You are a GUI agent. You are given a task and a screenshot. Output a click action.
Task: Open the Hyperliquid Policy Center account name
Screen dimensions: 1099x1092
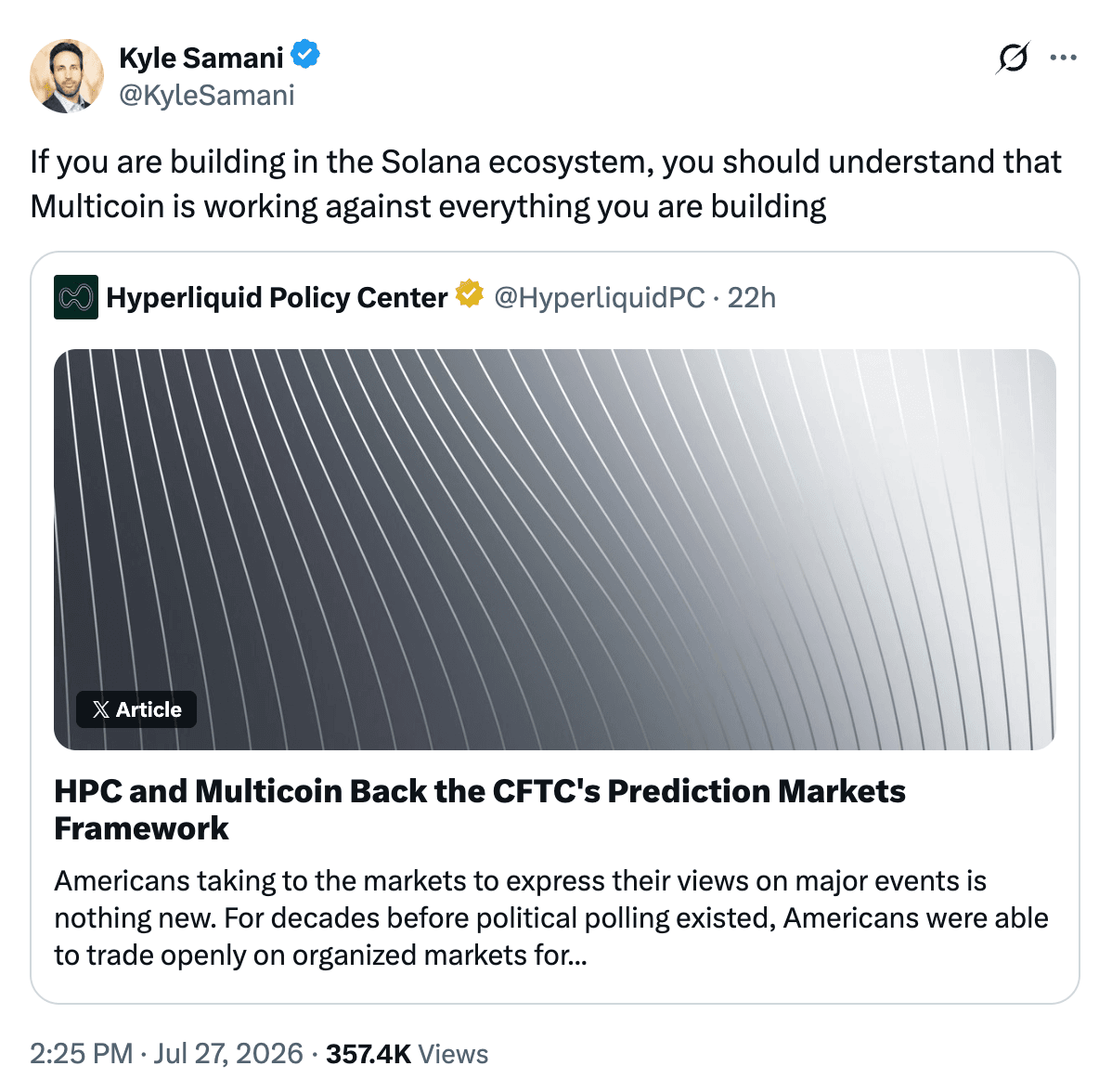pos(277,297)
